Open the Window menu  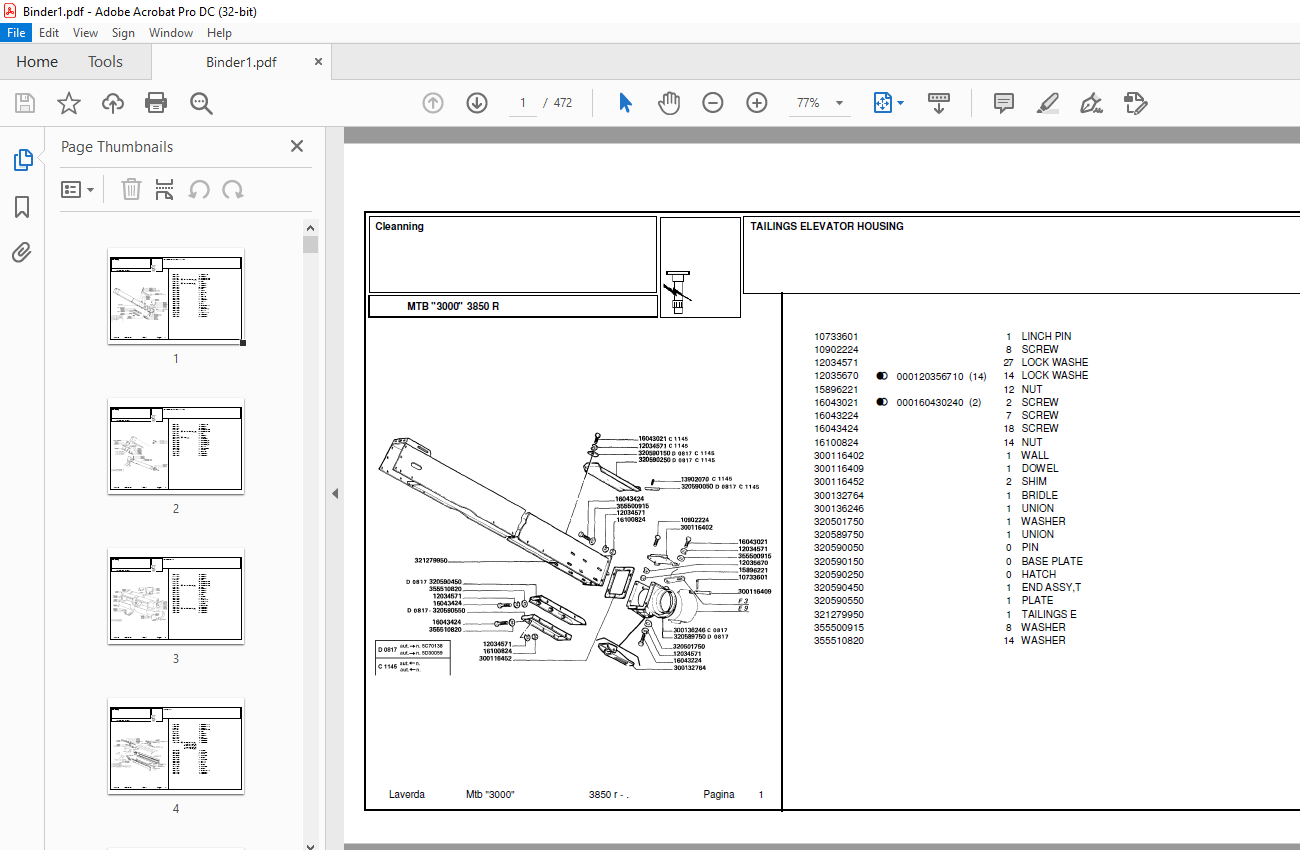pos(171,33)
